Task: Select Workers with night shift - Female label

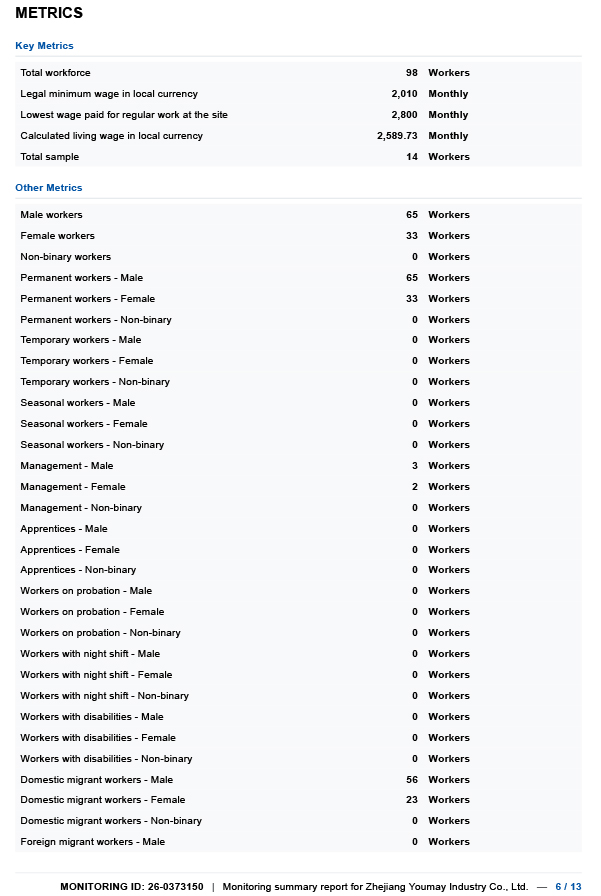Action: tap(96, 675)
